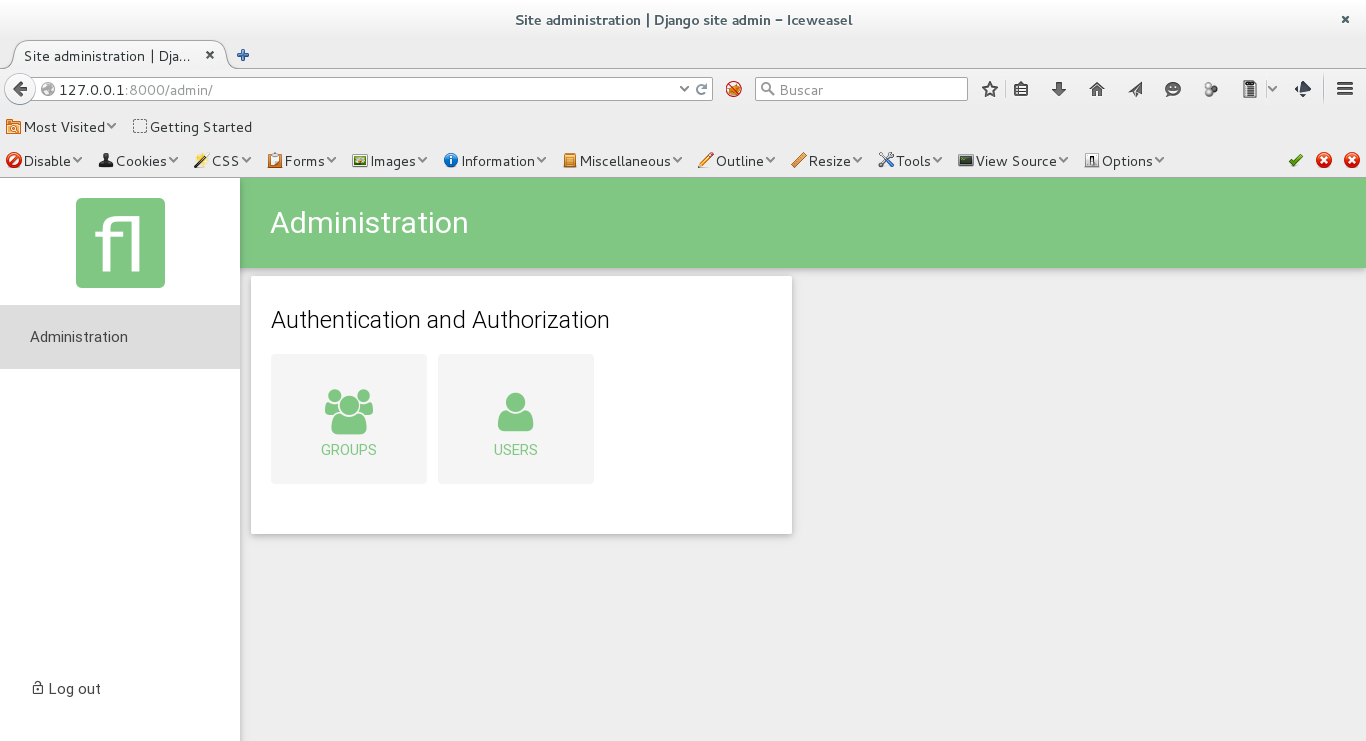
Task: Open the Groups admin tile
Action: tap(348, 419)
